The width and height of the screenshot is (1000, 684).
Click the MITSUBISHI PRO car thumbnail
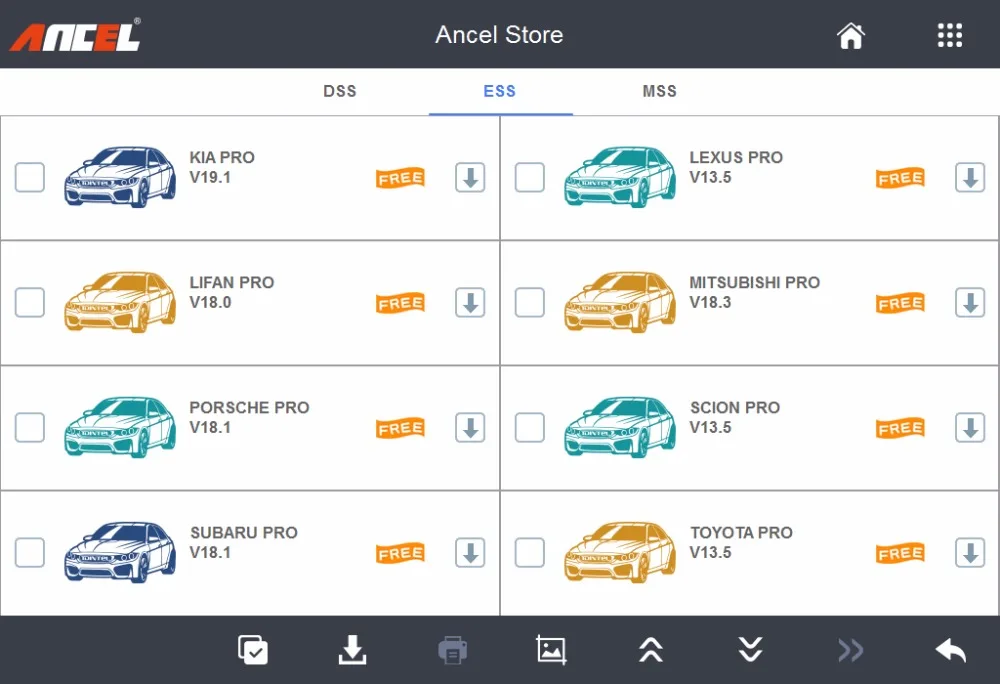pyautogui.click(x=620, y=302)
